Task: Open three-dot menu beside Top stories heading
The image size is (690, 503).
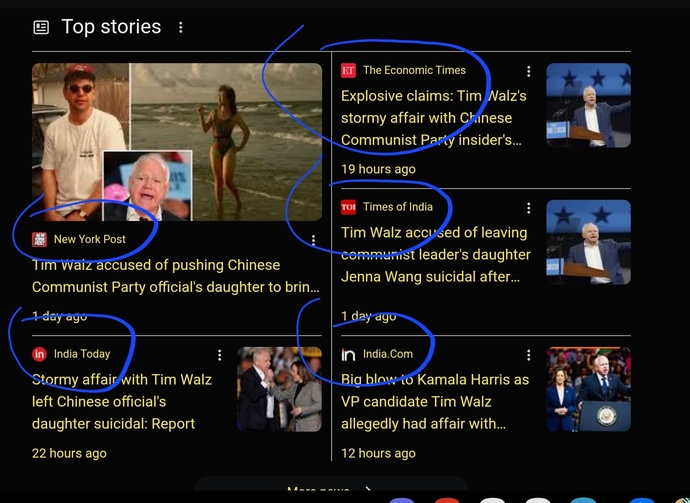Action: pos(181,27)
